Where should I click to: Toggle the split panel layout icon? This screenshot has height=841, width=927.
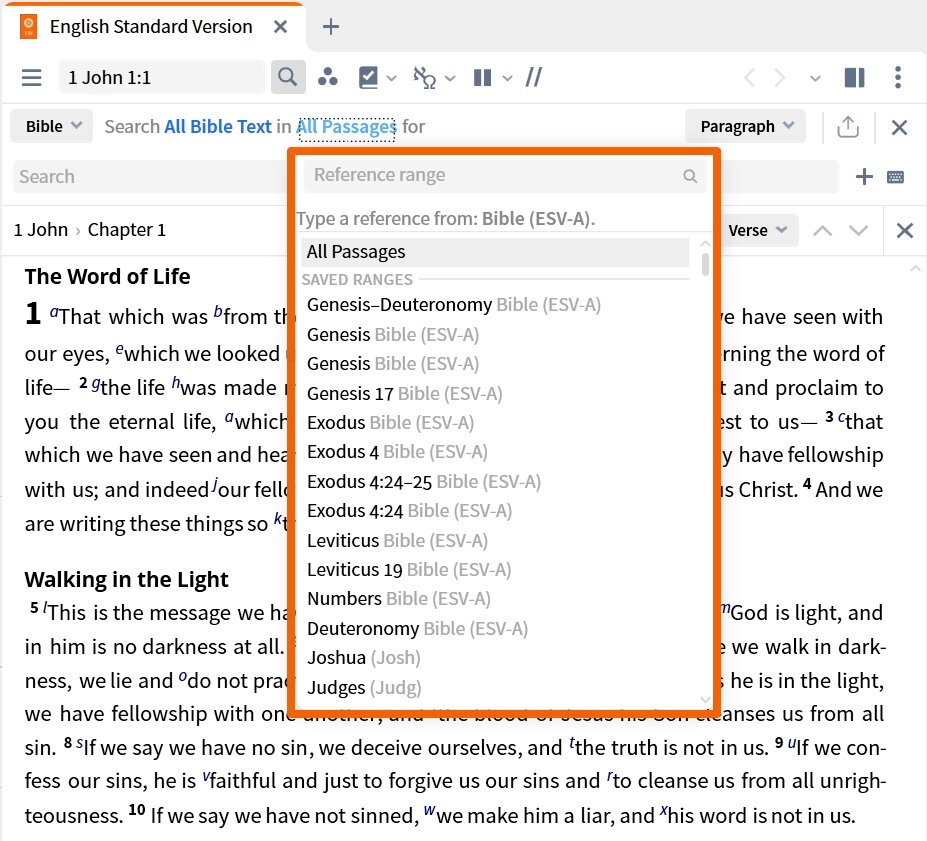pyautogui.click(x=854, y=77)
